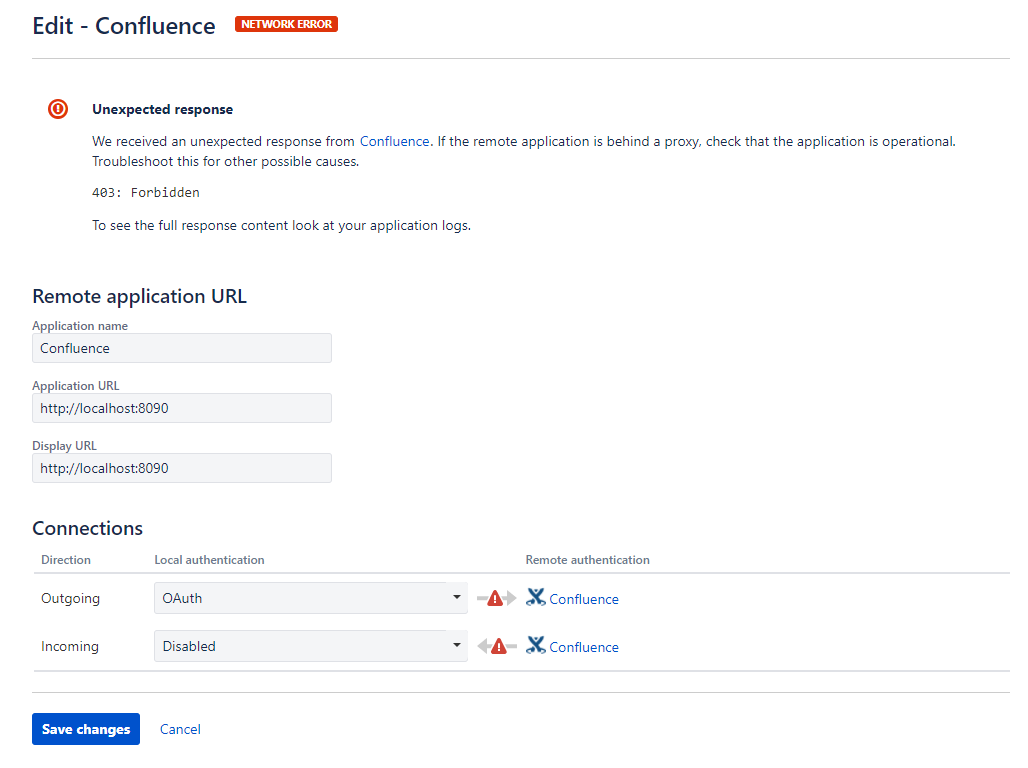Focus the Application URL field
This screenshot has width=1028, height=768.
(182, 408)
